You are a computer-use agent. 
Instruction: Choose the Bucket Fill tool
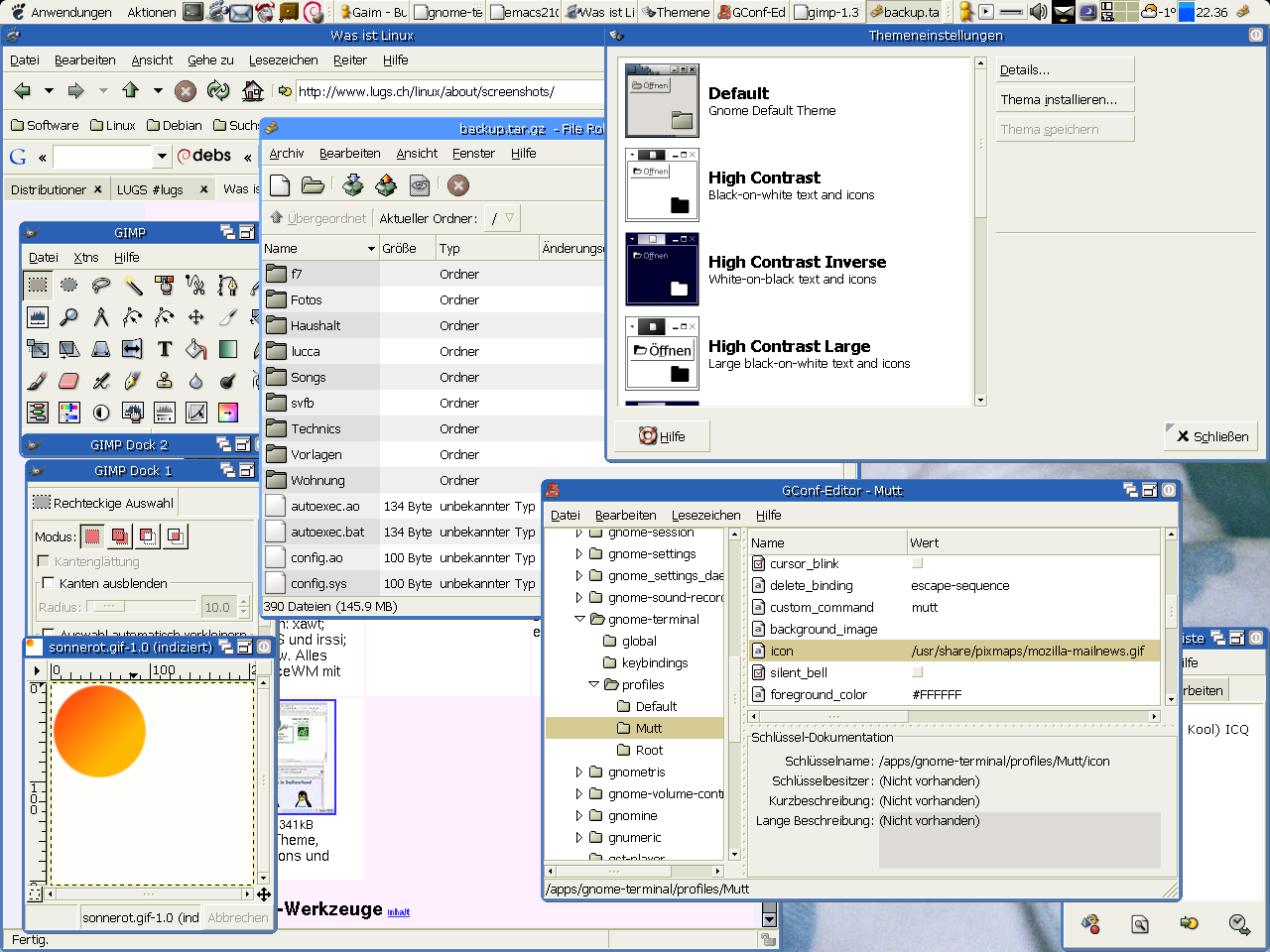[x=196, y=349]
